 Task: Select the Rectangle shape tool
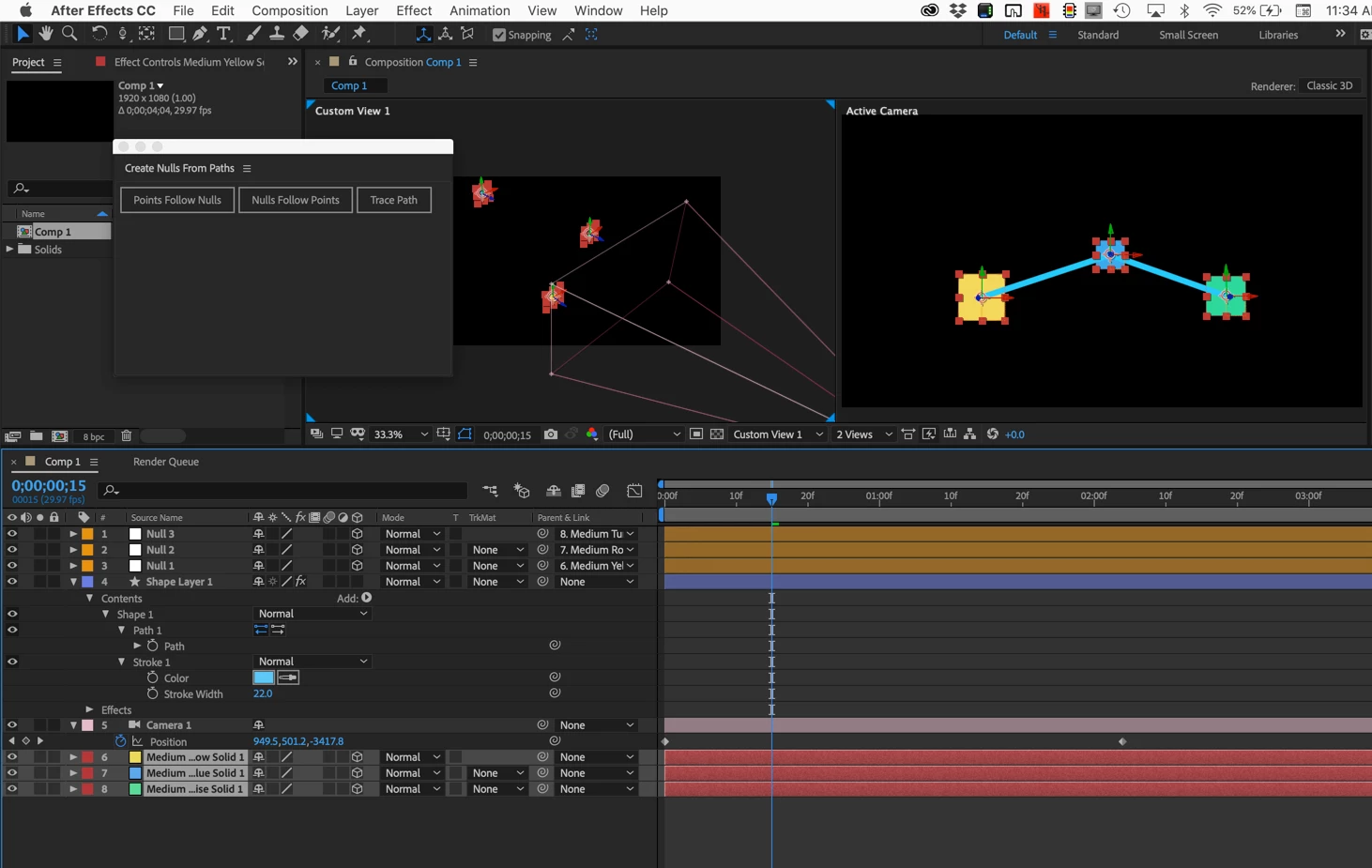pos(175,34)
